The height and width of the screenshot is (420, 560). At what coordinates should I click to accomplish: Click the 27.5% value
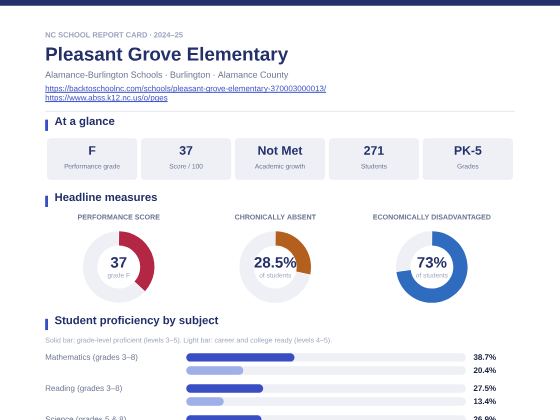tap(484, 388)
